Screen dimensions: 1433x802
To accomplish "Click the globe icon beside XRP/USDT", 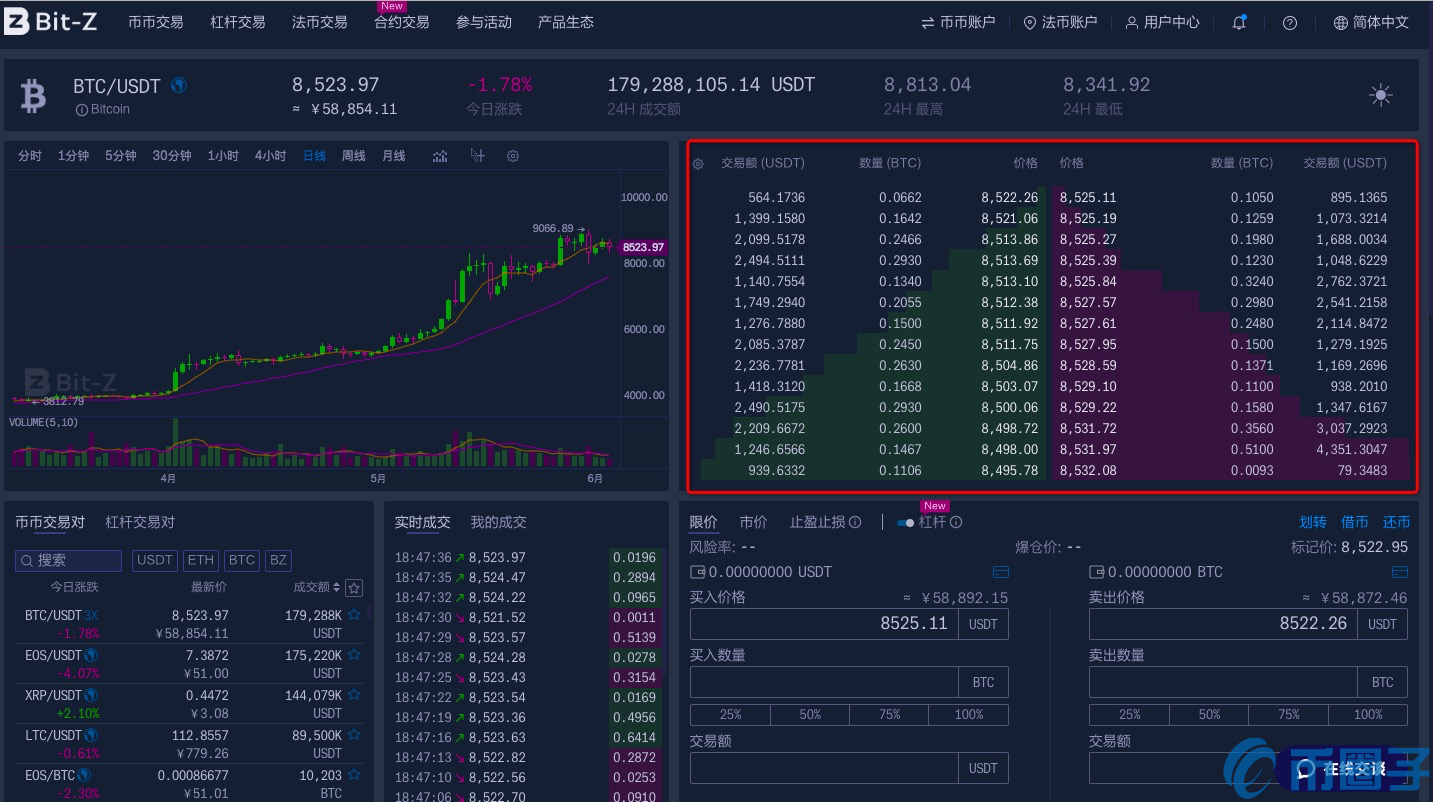I will 91,695.
